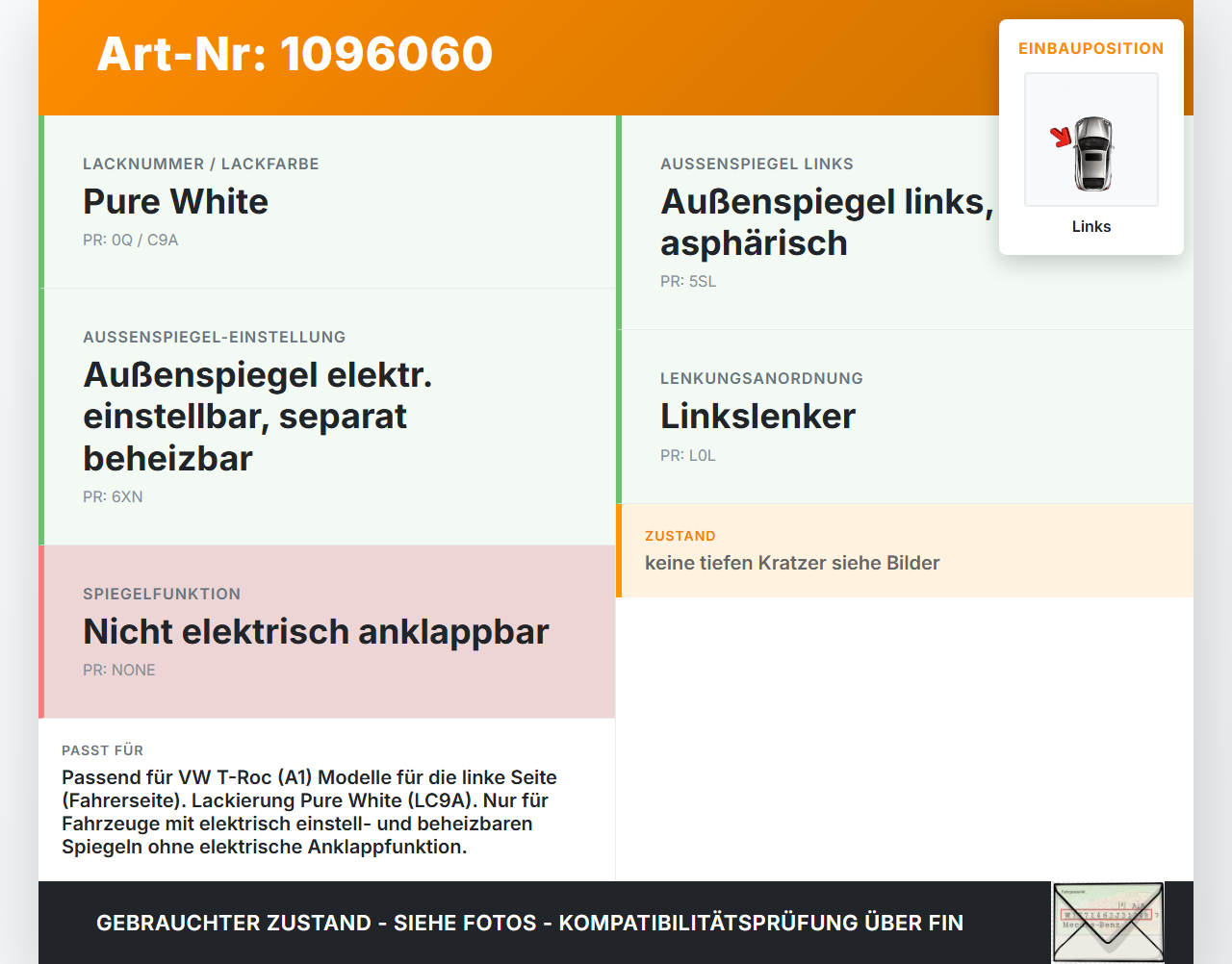Click the AUSSENSPIEGEL LINKS label
The height and width of the screenshot is (964, 1232).
(x=757, y=164)
